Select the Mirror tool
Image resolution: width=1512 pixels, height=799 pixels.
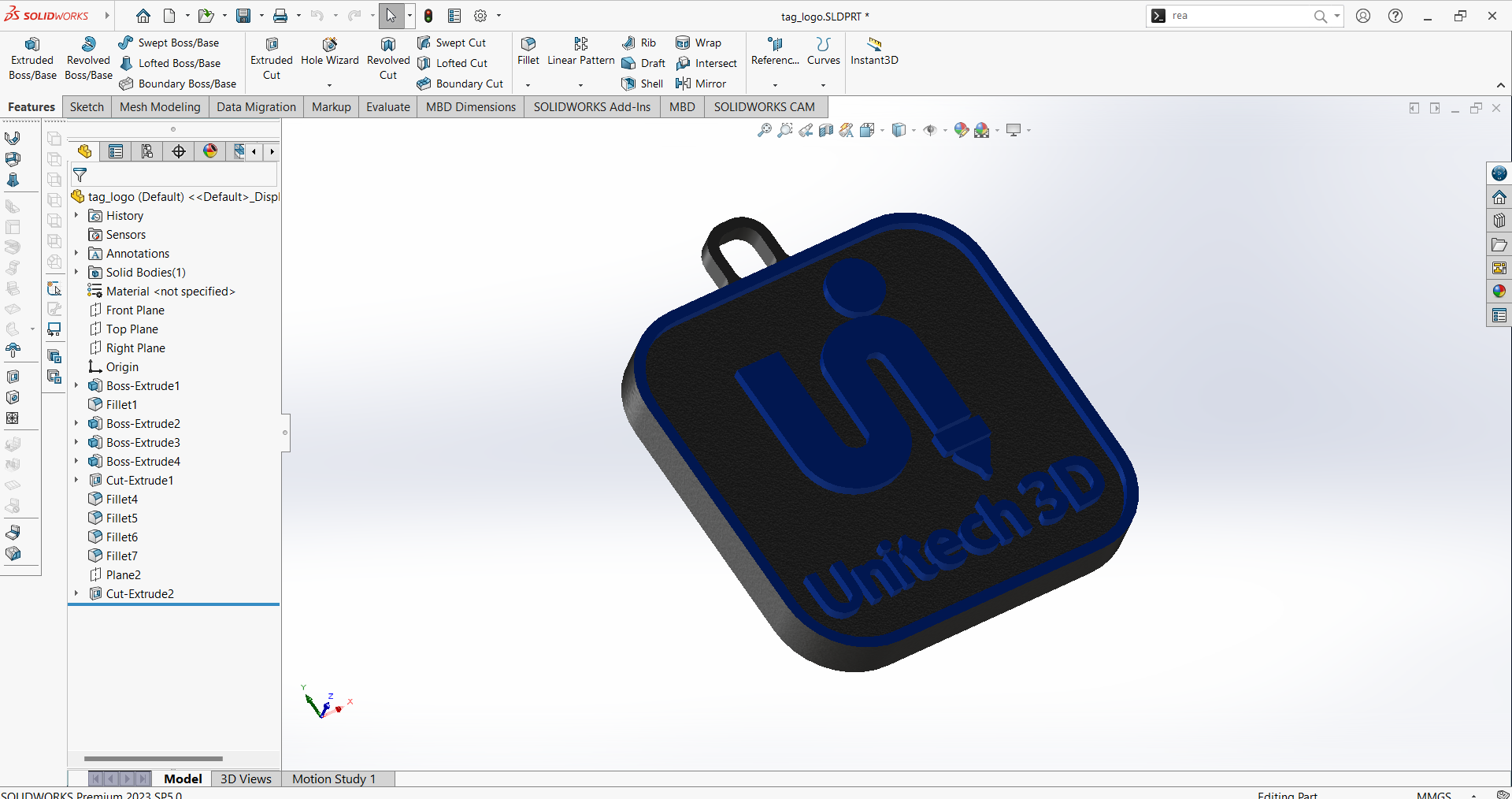pos(701,84)
